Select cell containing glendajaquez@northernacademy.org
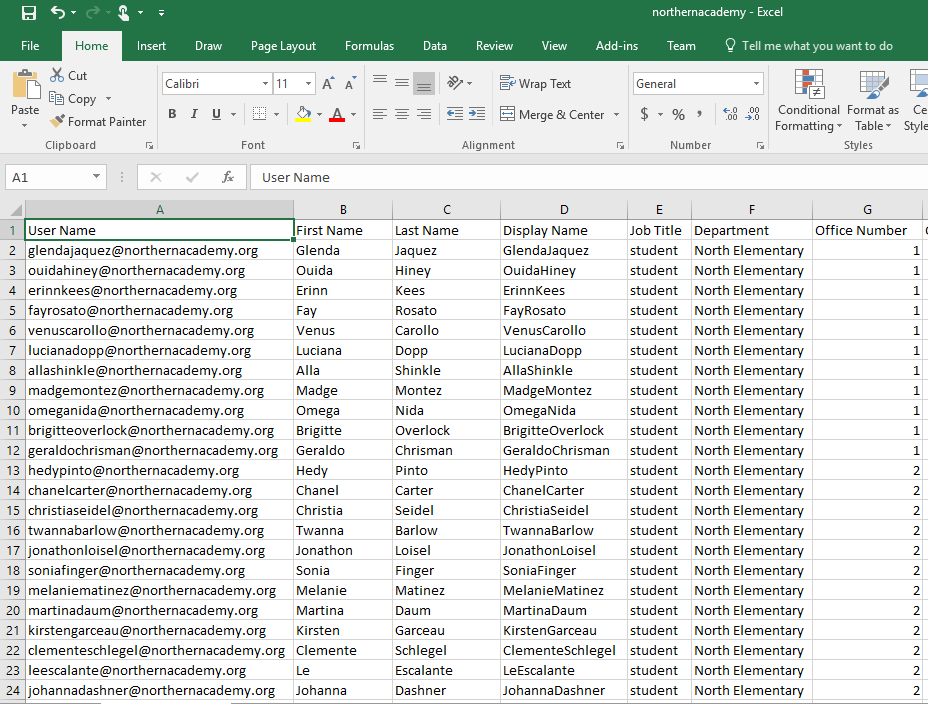928x704 pixels. (158, 250)
